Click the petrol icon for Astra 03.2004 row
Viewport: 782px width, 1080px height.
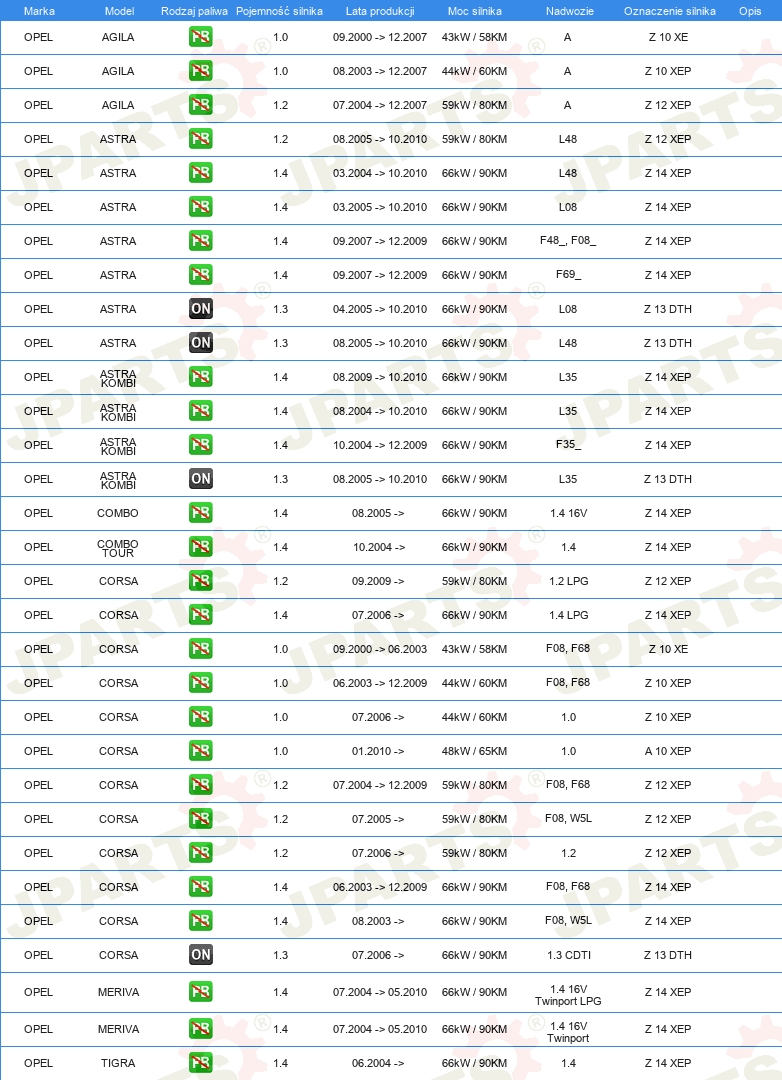(x=200, y=172)
